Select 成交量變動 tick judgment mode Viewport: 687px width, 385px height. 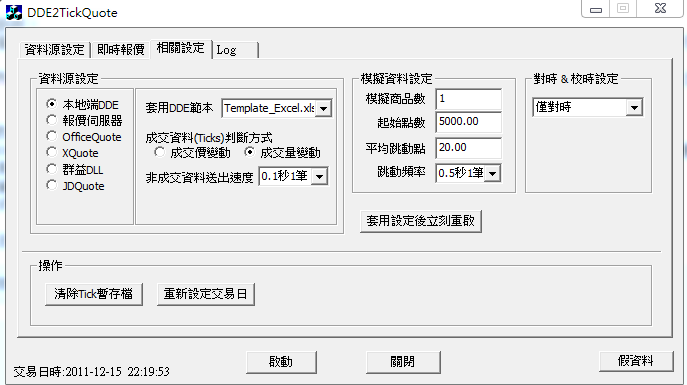tap(283, 153)
